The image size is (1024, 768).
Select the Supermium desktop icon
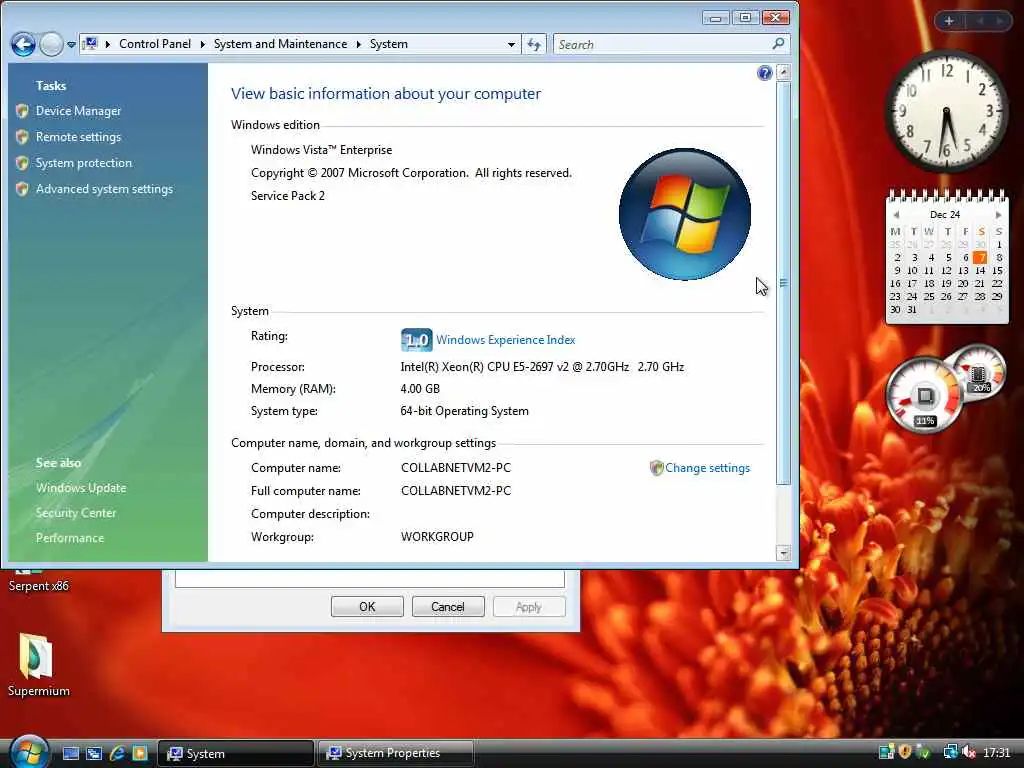(38, 665)
